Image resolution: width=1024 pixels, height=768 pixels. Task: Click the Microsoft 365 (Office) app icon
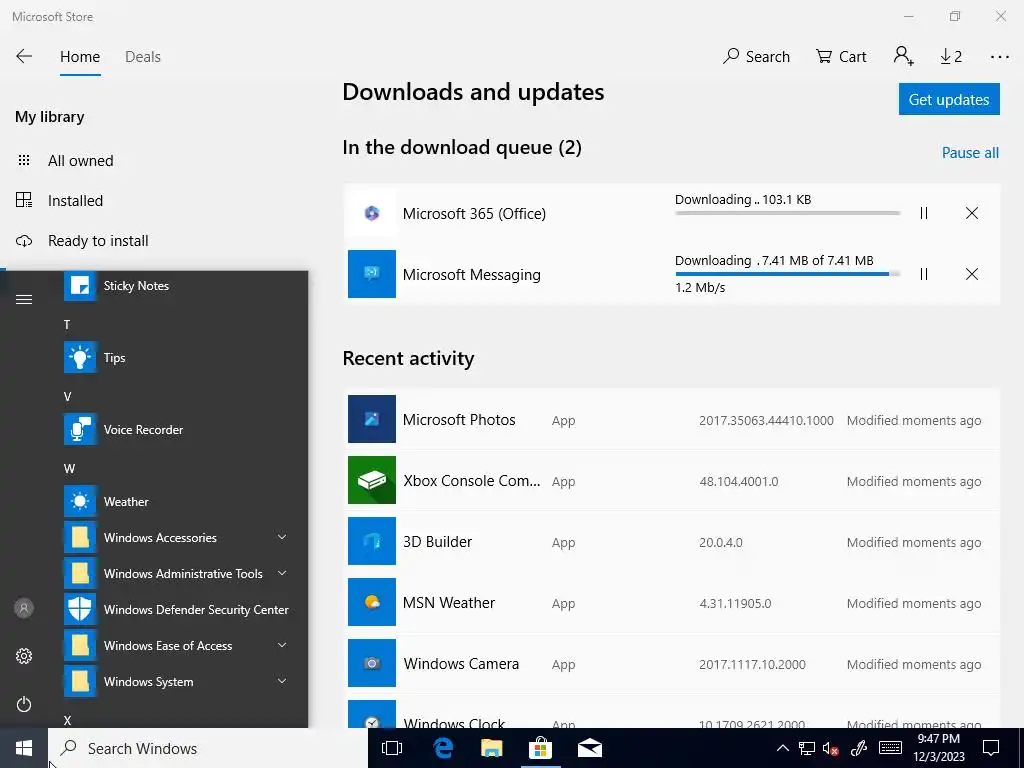pos(372,213)
